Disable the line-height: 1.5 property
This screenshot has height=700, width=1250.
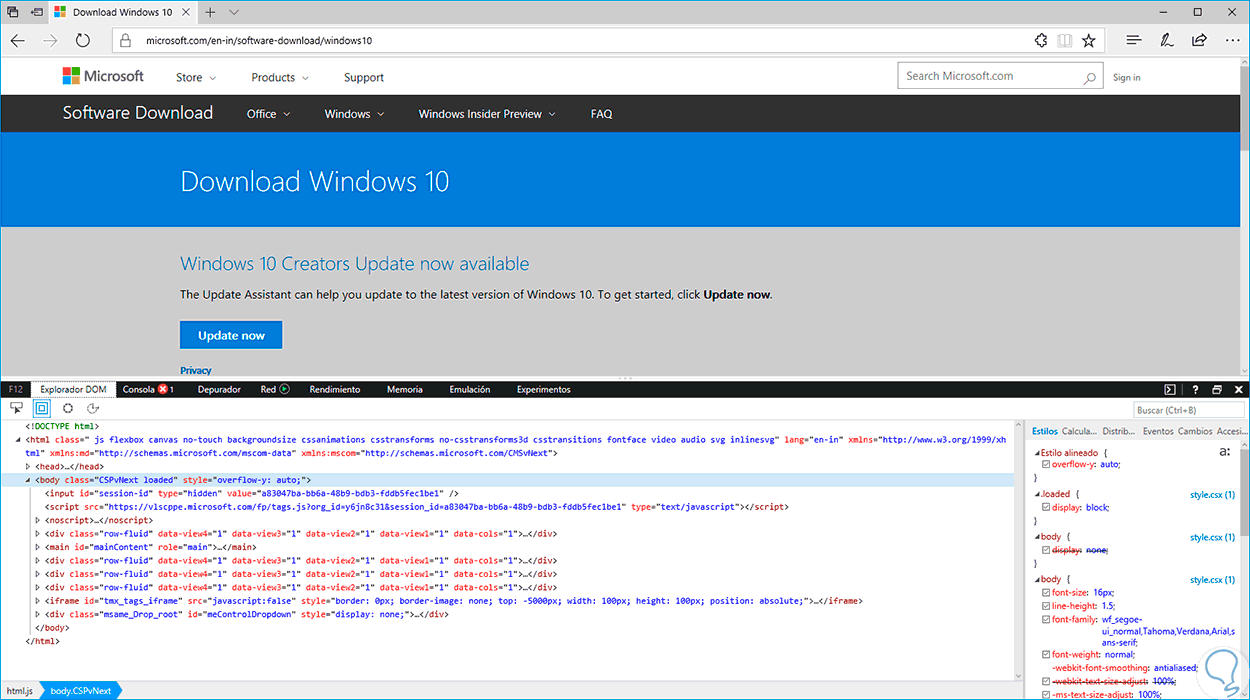coord(1046,606)
